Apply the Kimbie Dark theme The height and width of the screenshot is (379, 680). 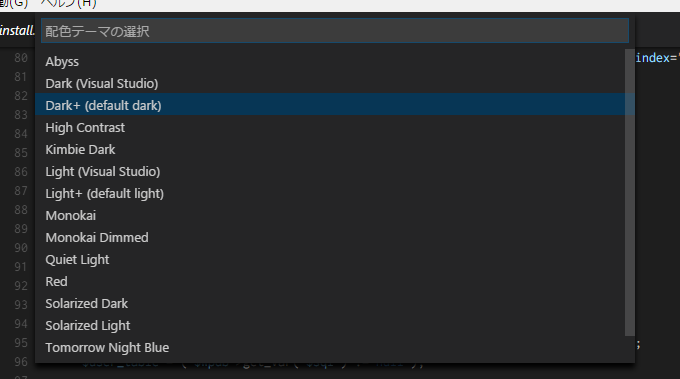coord(334,150)
